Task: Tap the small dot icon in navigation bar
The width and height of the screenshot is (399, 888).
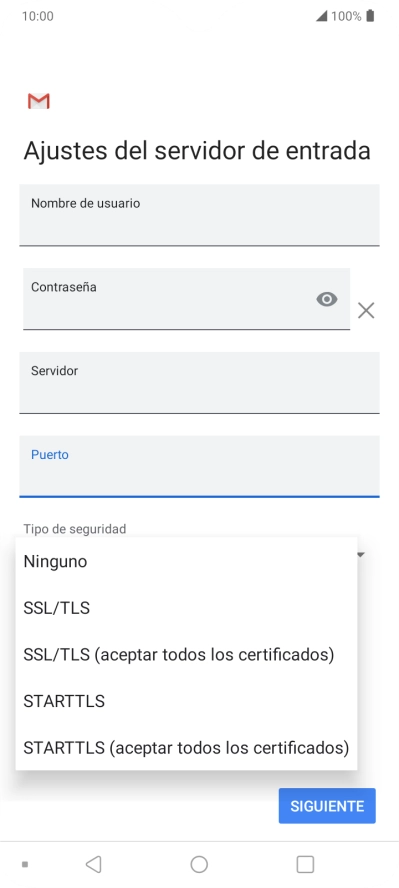Action: 25,865
